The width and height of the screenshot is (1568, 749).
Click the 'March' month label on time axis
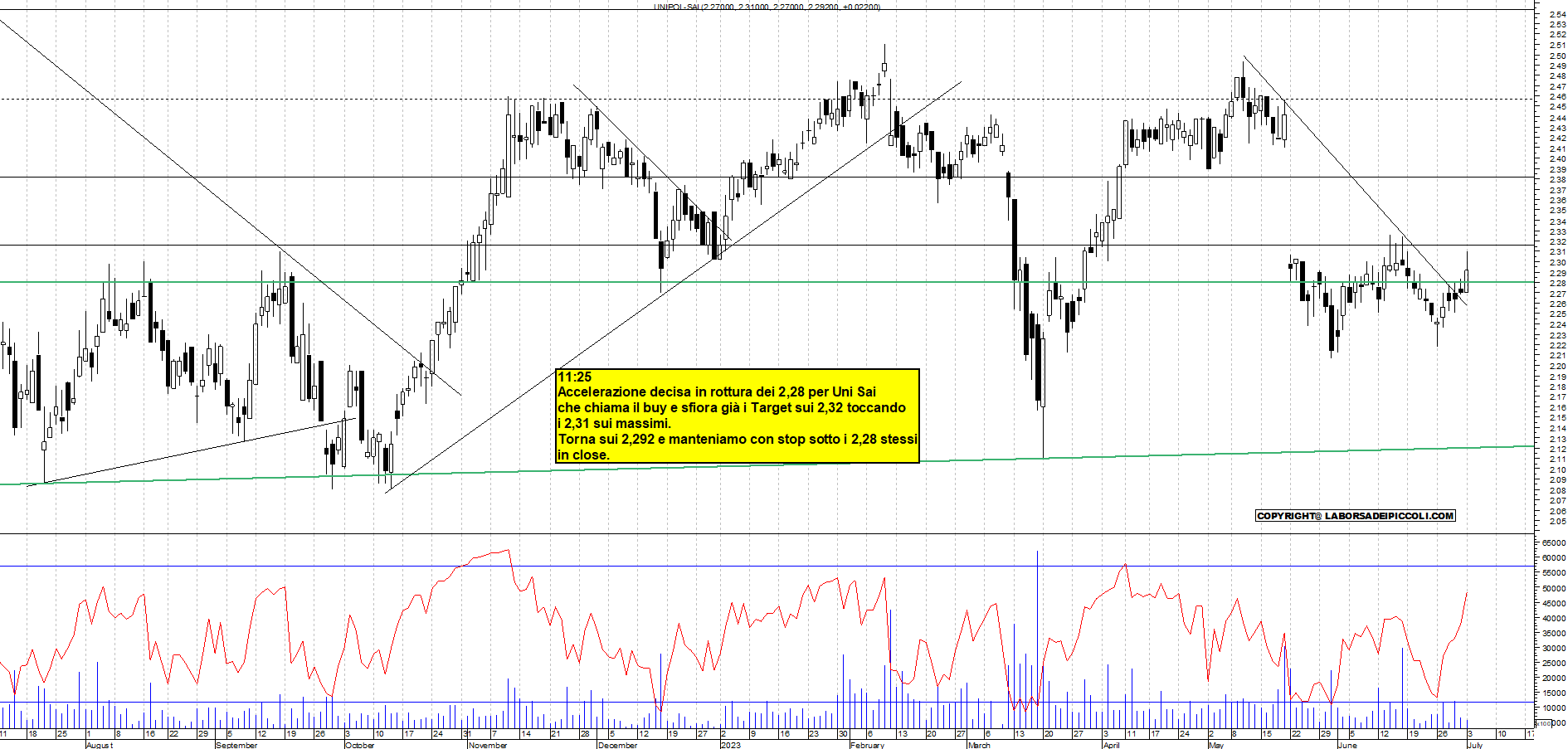pos(979,745)
